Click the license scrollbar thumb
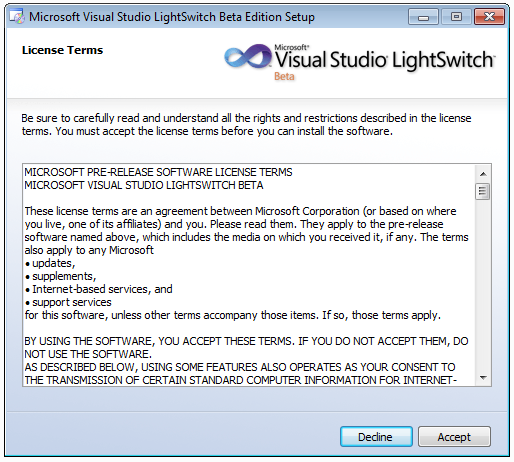Image resolution: width=514 pixels, height=462 pixels. [x=483, y=192]
